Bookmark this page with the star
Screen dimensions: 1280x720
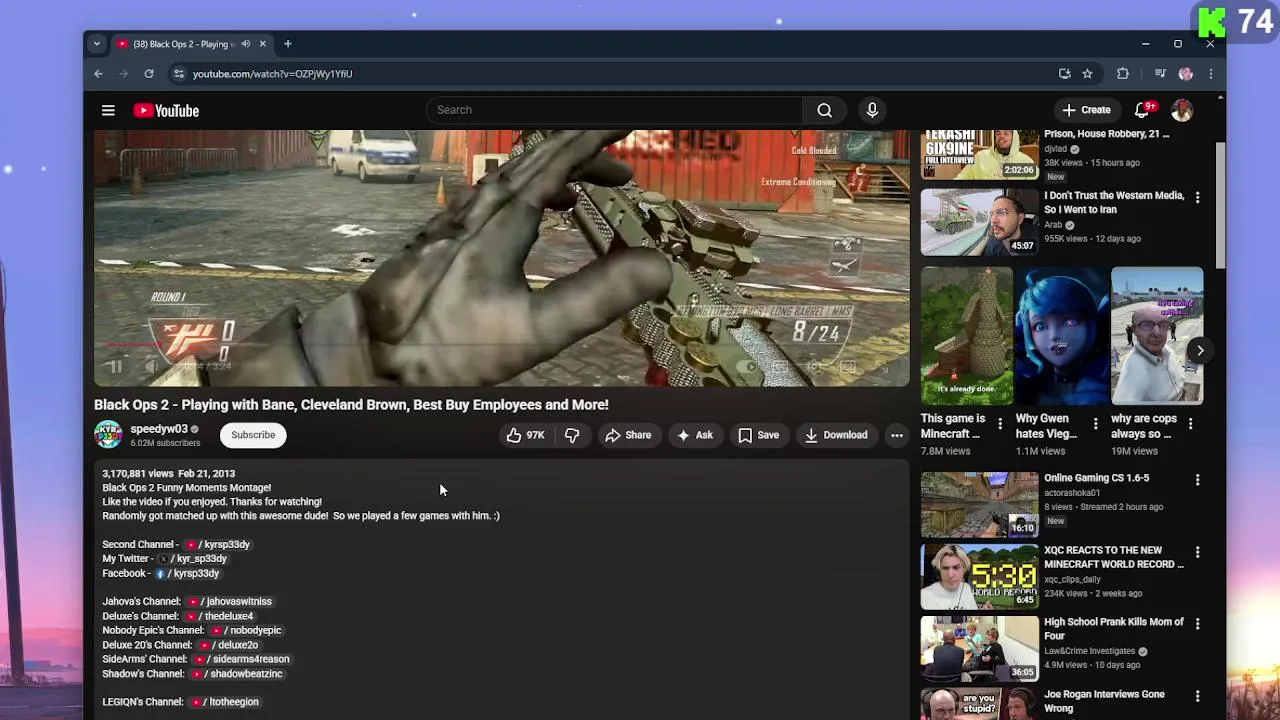point(1087,74)
